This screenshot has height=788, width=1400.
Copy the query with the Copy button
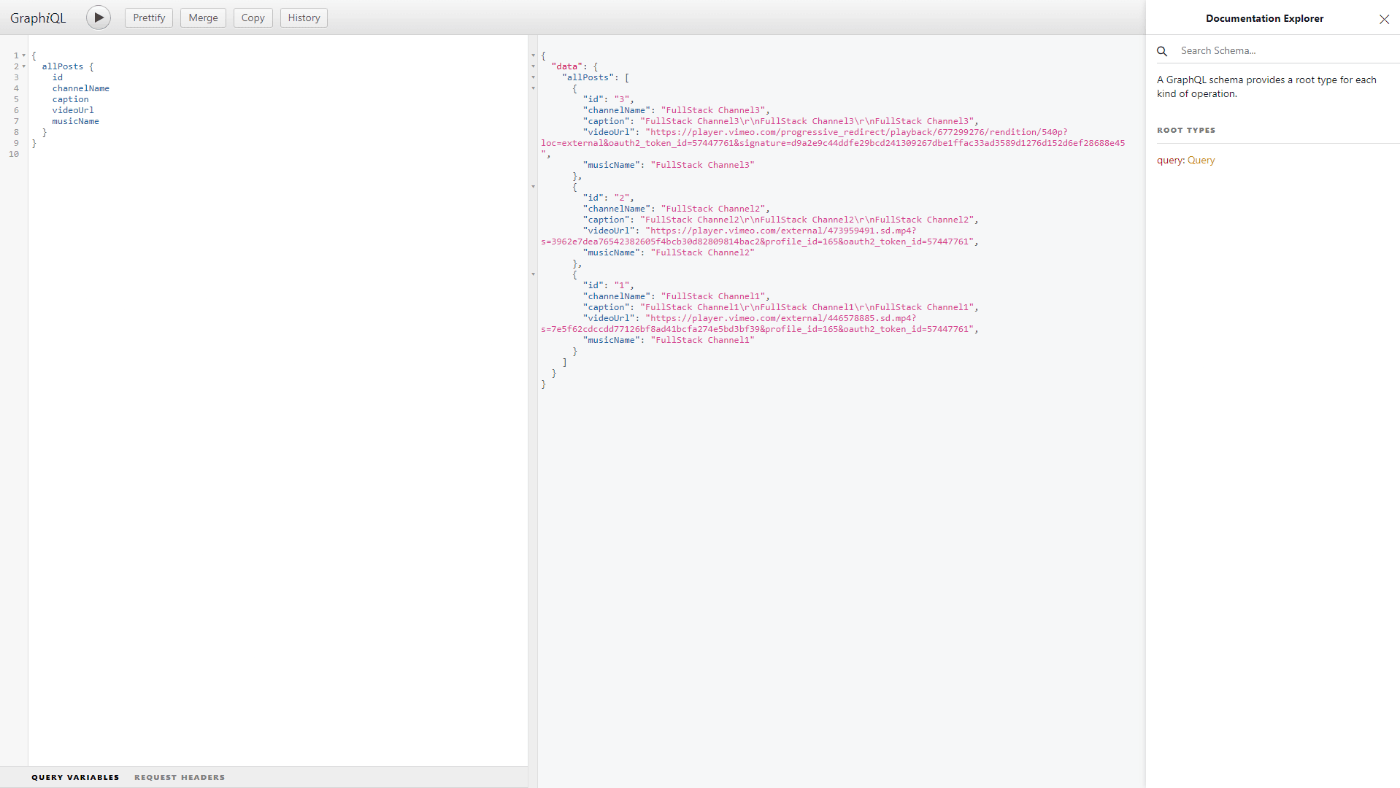252,17
